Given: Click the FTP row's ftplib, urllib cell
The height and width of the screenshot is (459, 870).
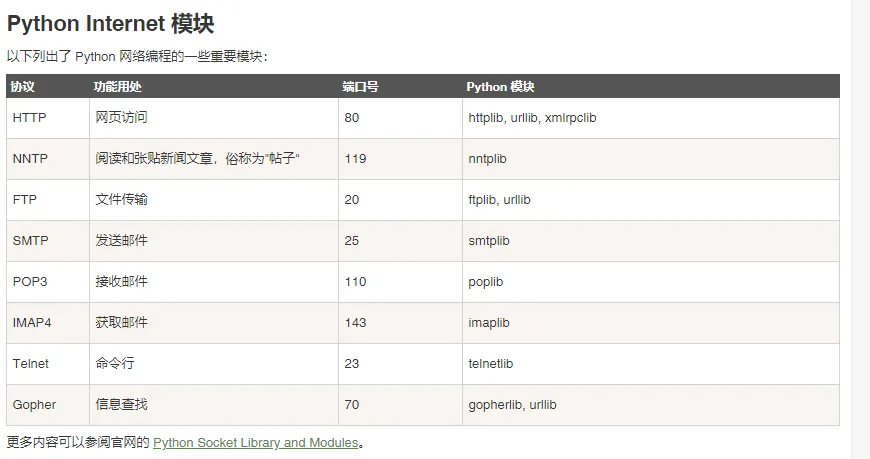Looking at the screenshot, I should point(500,200).
